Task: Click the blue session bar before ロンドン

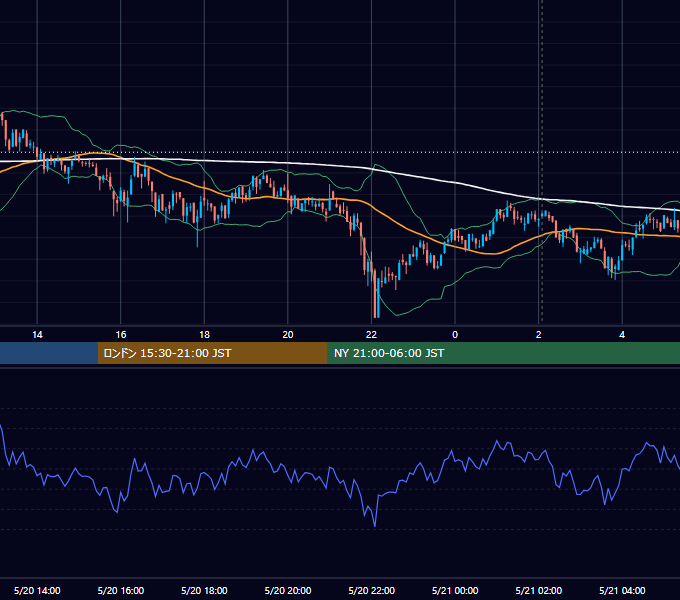Action: pyautogui.click(x=49, y=353)
